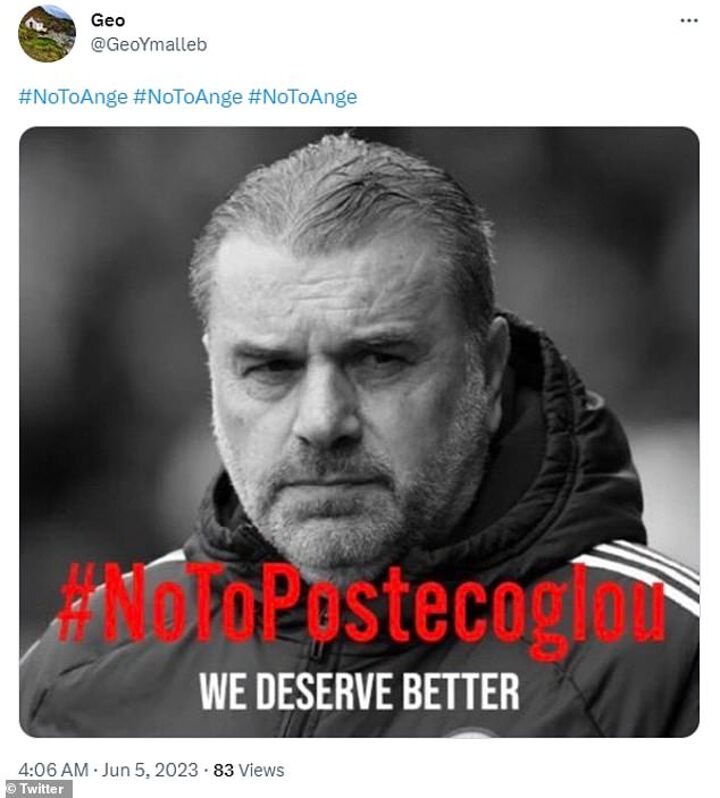Click the "WE DESERVE BETTER" caption
Image resolution: width=720 pixels, height=798 pixels.
click(359, 691)
